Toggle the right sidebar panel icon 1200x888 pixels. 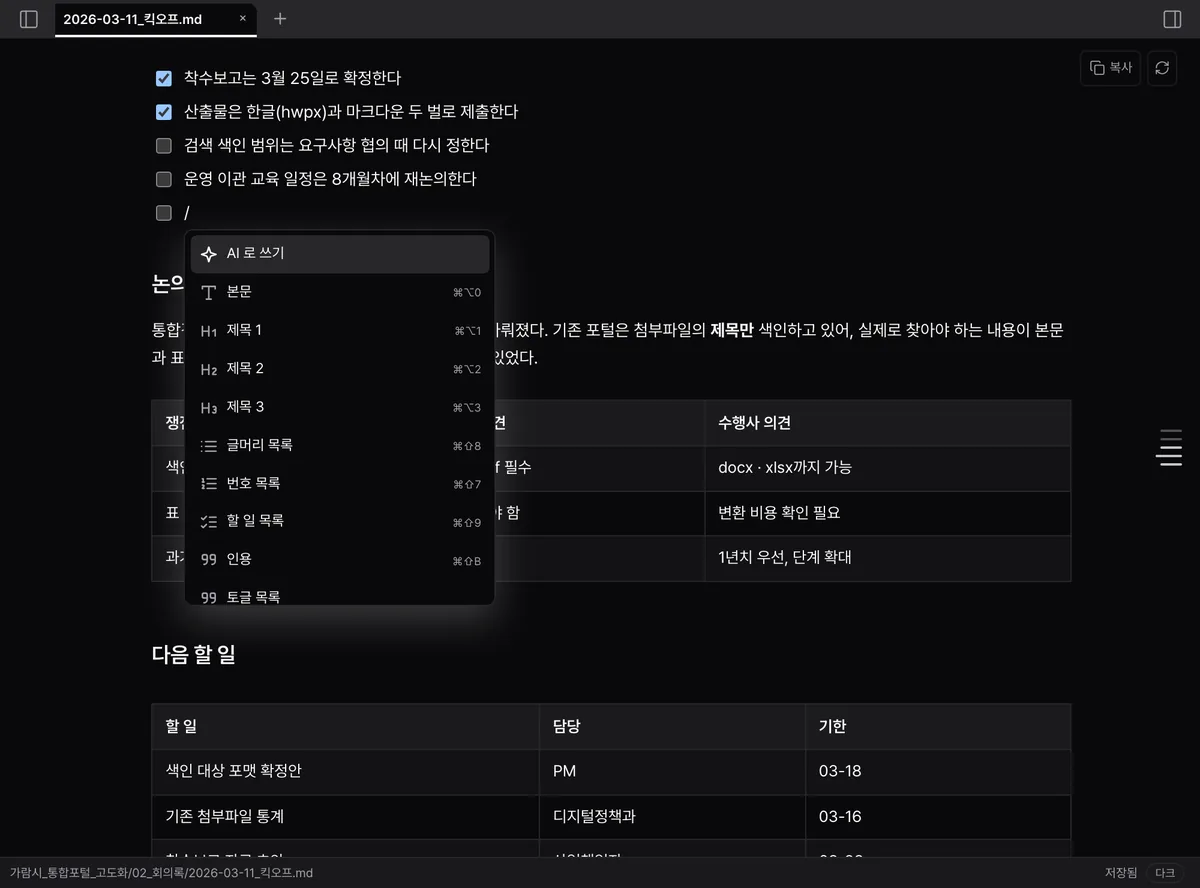(x=1172, y=19)
